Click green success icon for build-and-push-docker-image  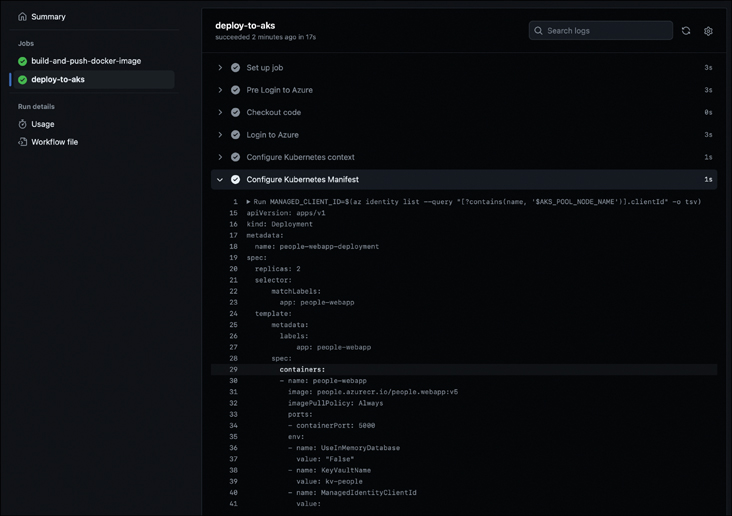pyautogui.click(x=23, y=61)
